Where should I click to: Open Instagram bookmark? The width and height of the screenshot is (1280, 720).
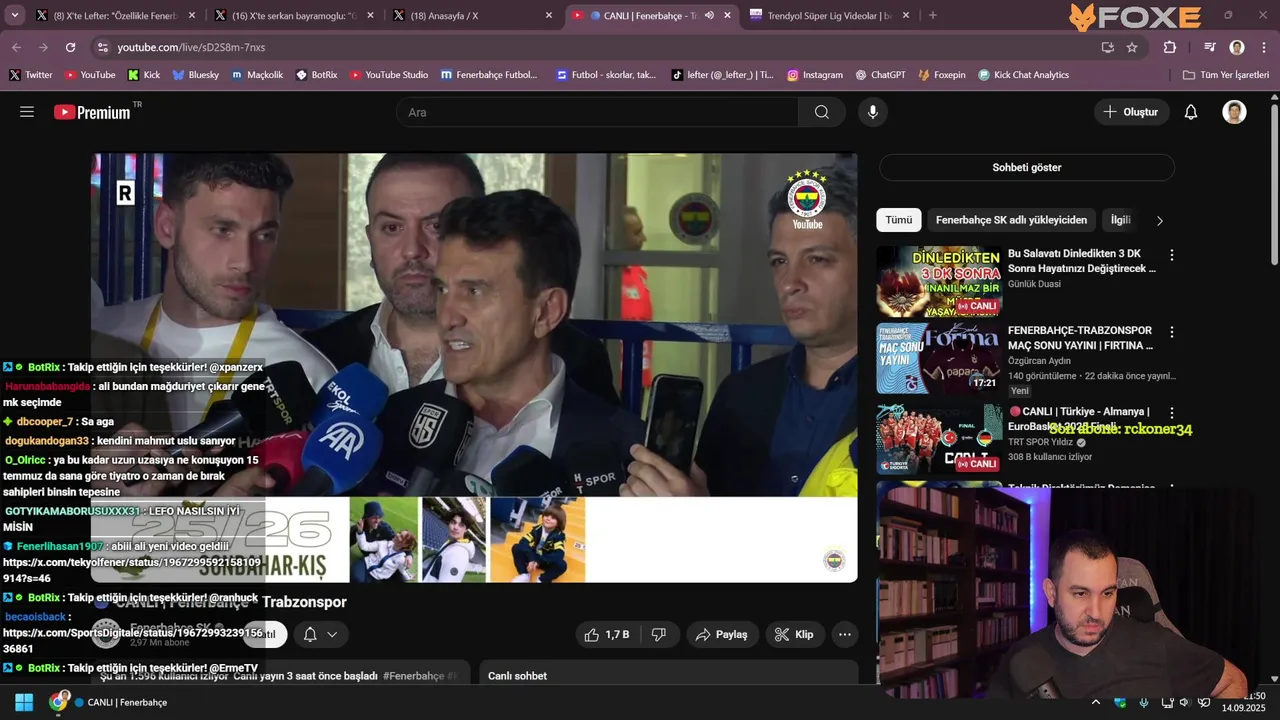[x=814, y=75]
